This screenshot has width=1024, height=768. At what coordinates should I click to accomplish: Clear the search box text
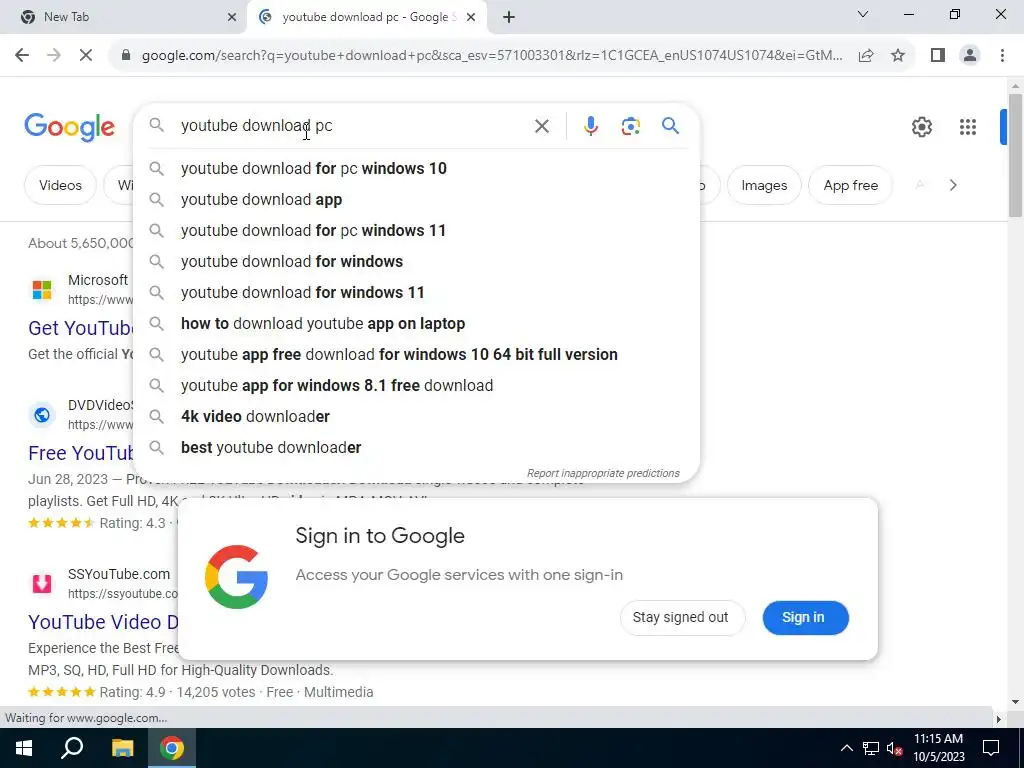(541, 125)
